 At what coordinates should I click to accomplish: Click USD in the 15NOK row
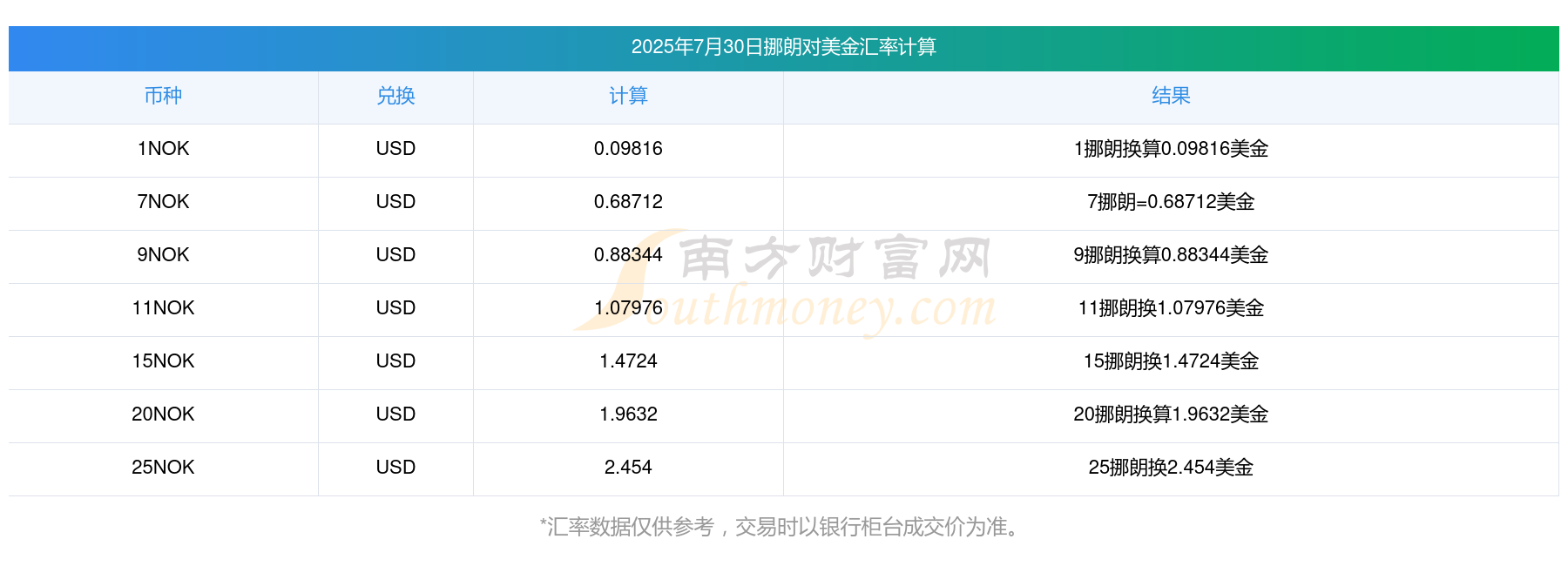(395, 361)
